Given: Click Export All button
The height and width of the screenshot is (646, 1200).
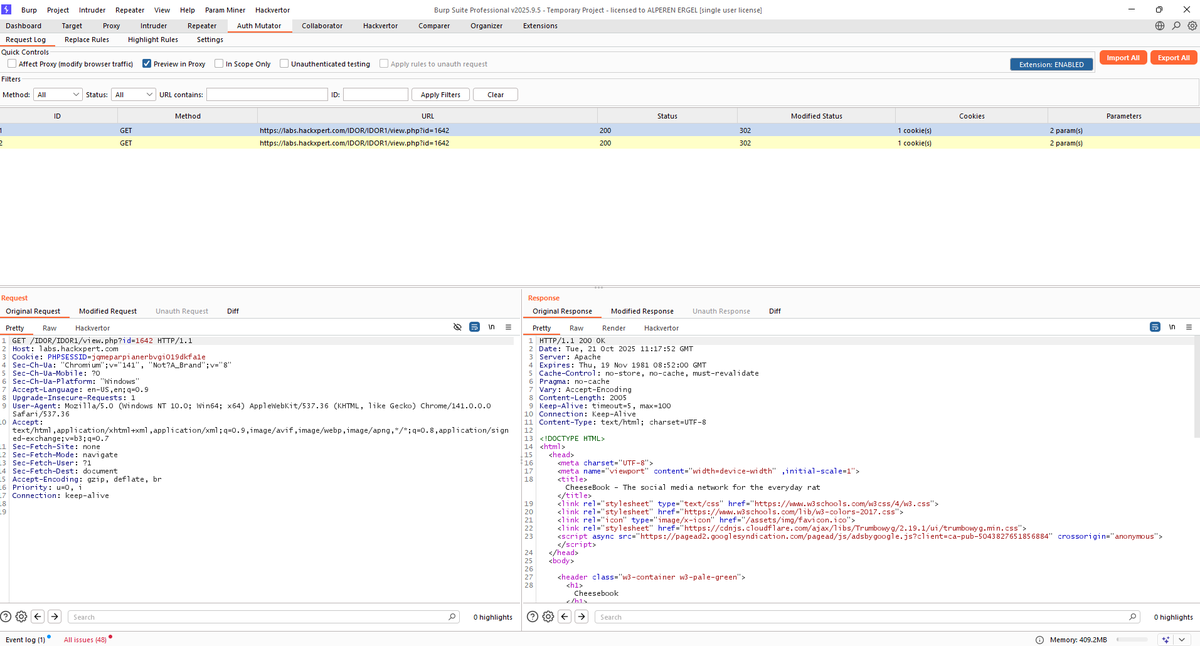Looking at the screenshot, I should (1174, 58).
